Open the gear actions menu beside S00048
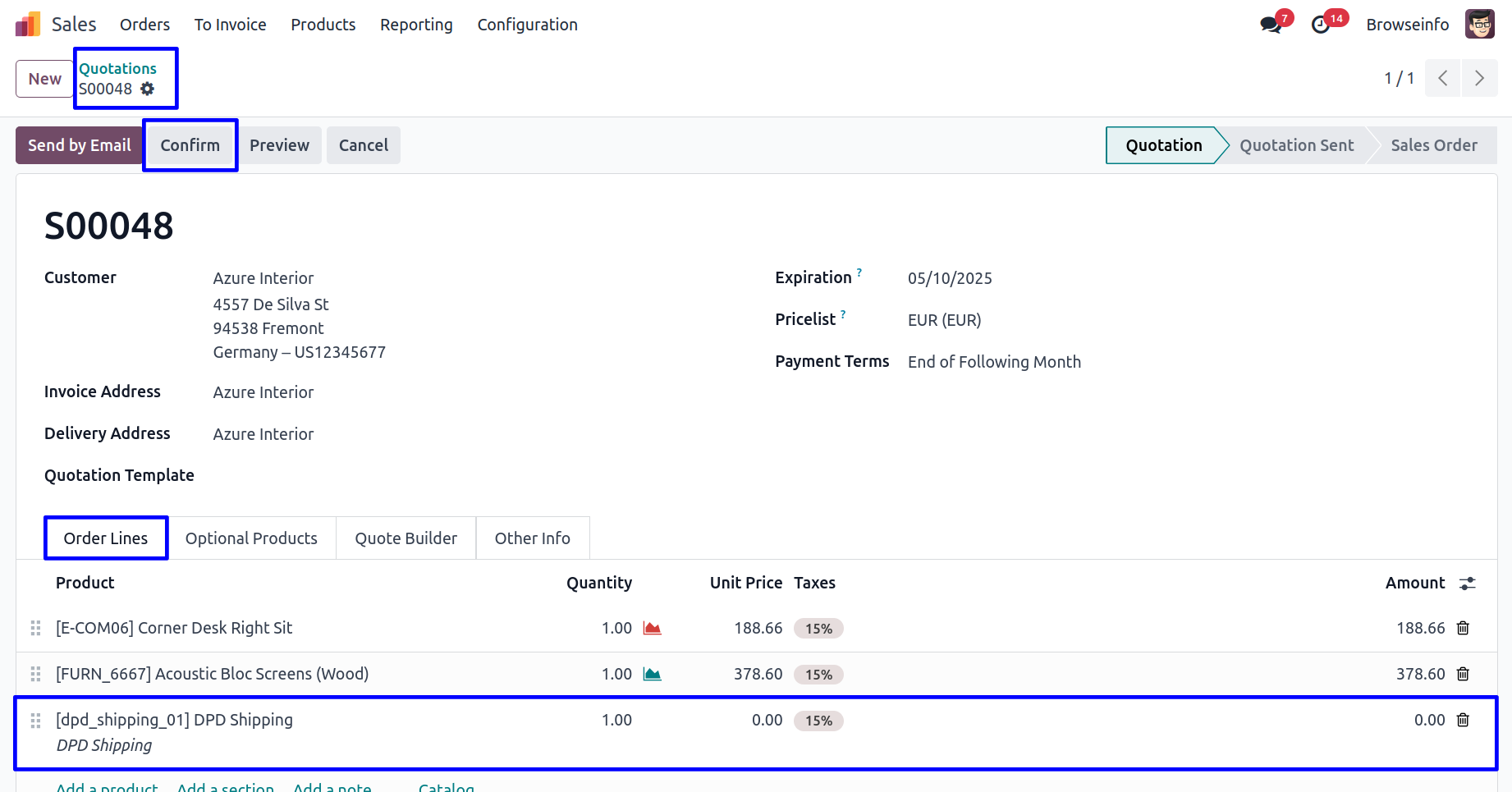Viewport: 1512px width, 792px height. pyautogui.click(x=148, y=89)
